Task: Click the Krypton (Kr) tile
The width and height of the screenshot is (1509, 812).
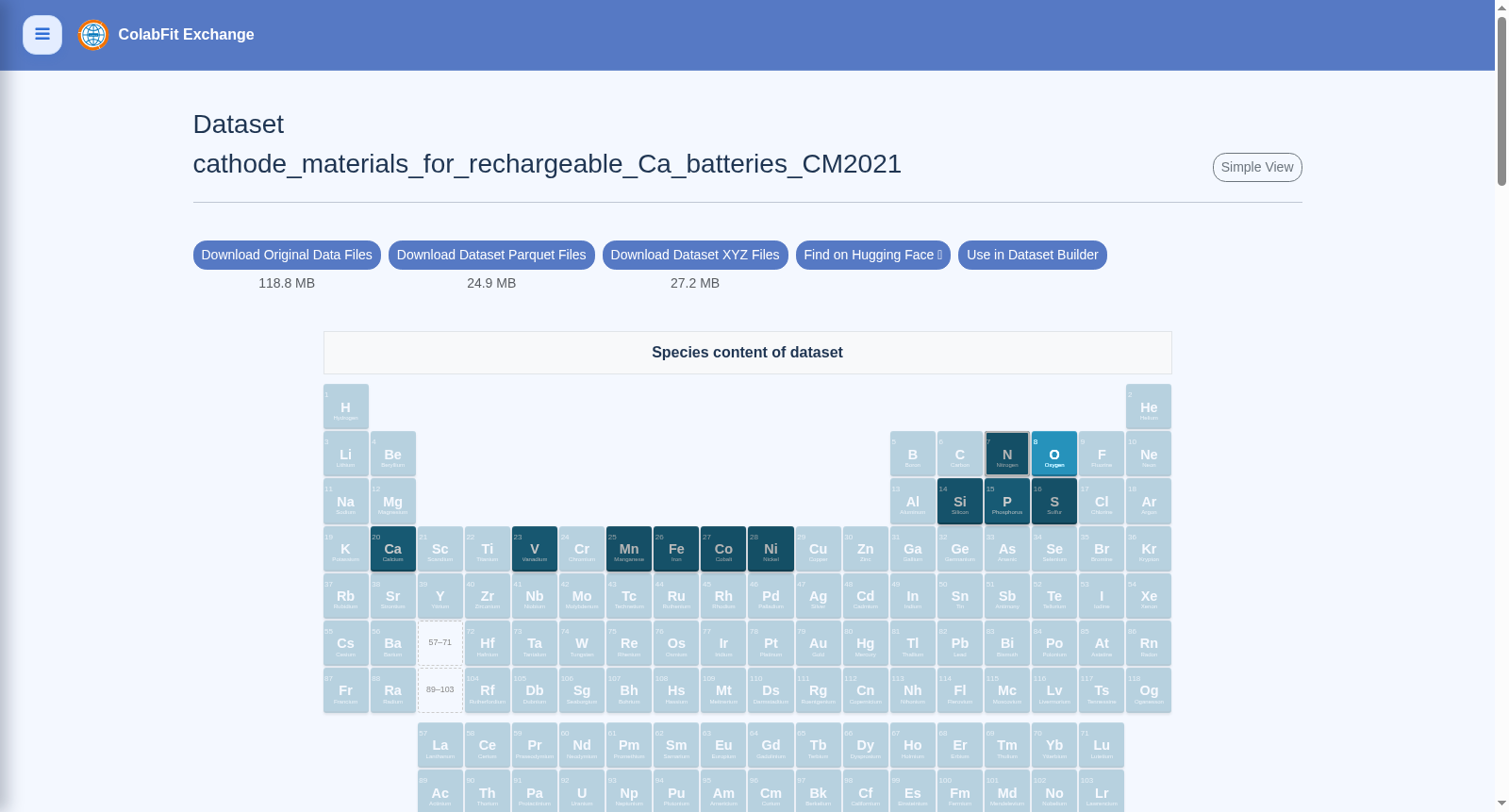Action: [1149, 549]
